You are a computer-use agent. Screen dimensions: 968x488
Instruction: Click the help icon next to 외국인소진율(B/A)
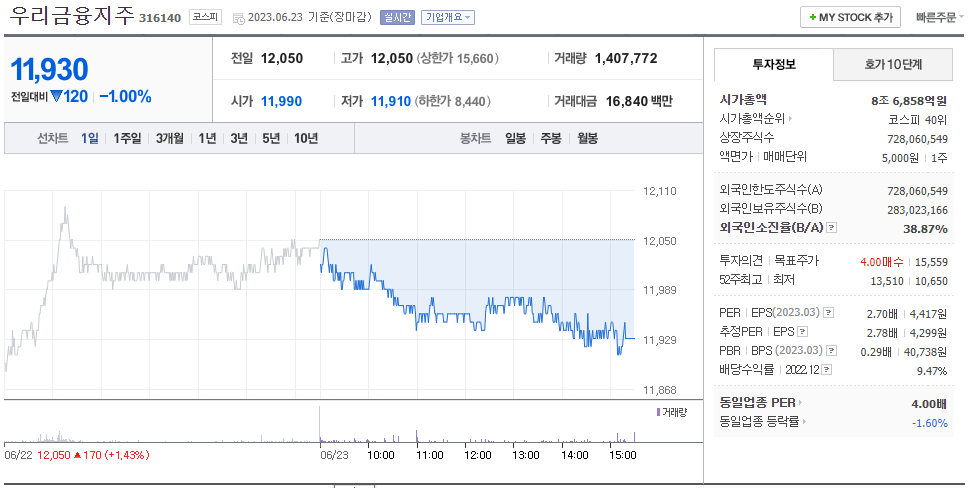click(x=832, y=228)
